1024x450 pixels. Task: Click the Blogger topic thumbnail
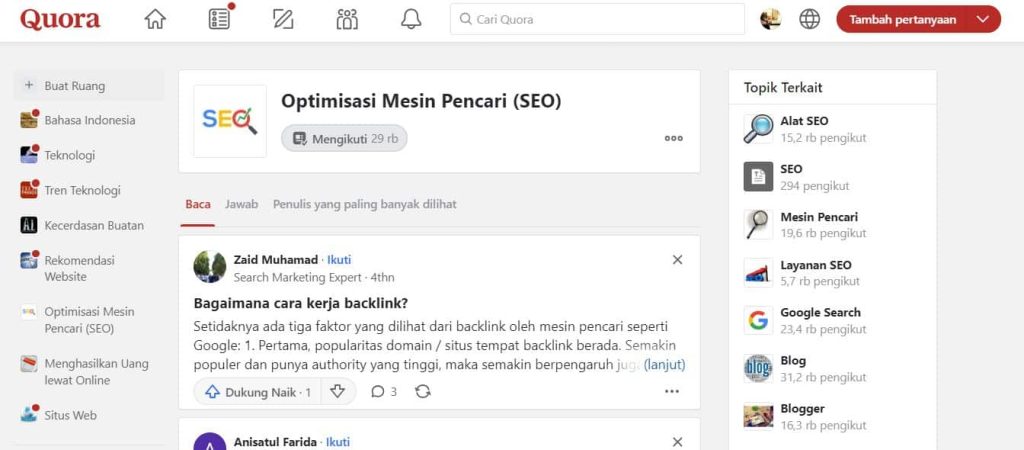758,417
